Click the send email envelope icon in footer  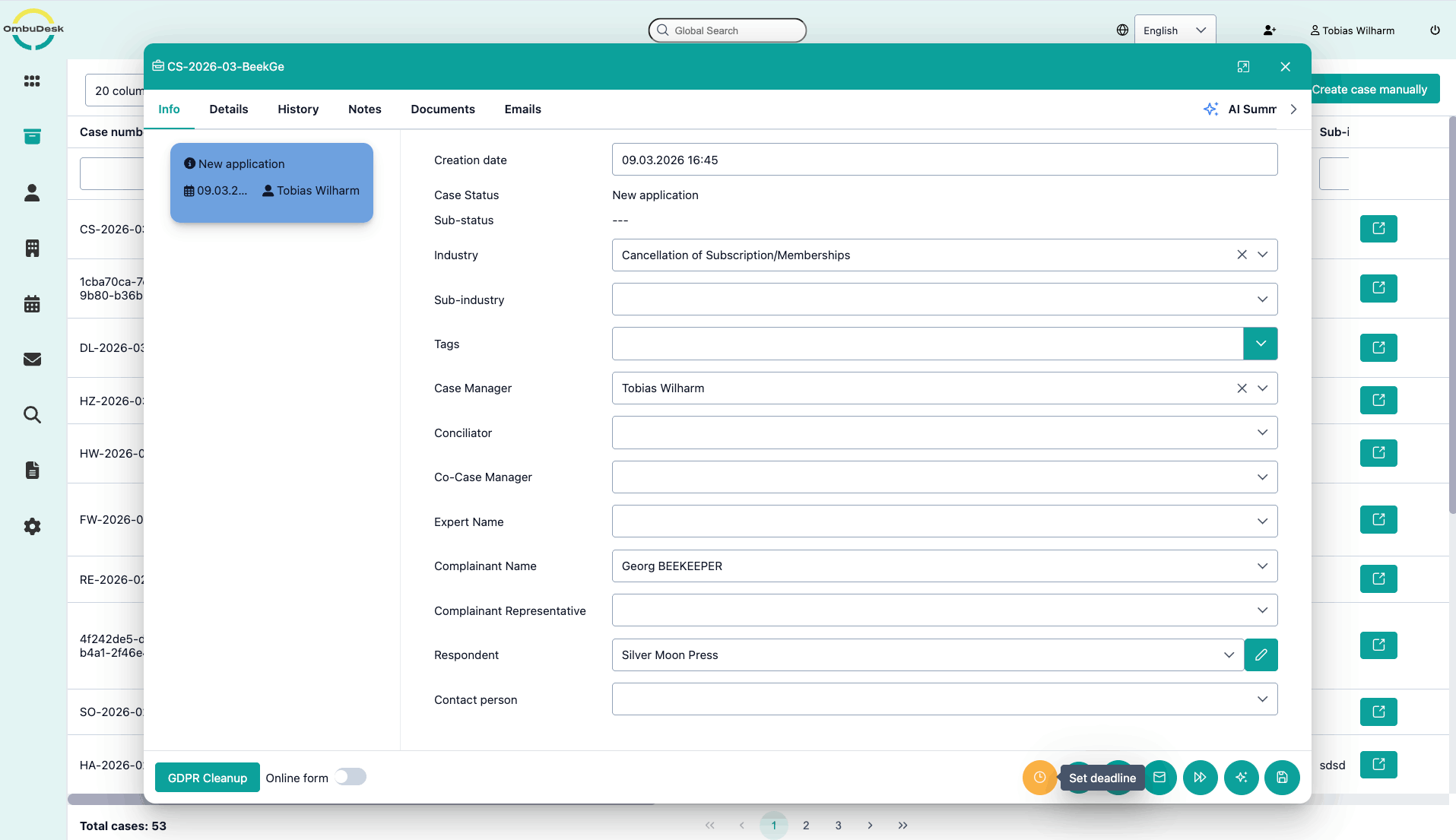pyautogui.click(x=1159, y=777)
